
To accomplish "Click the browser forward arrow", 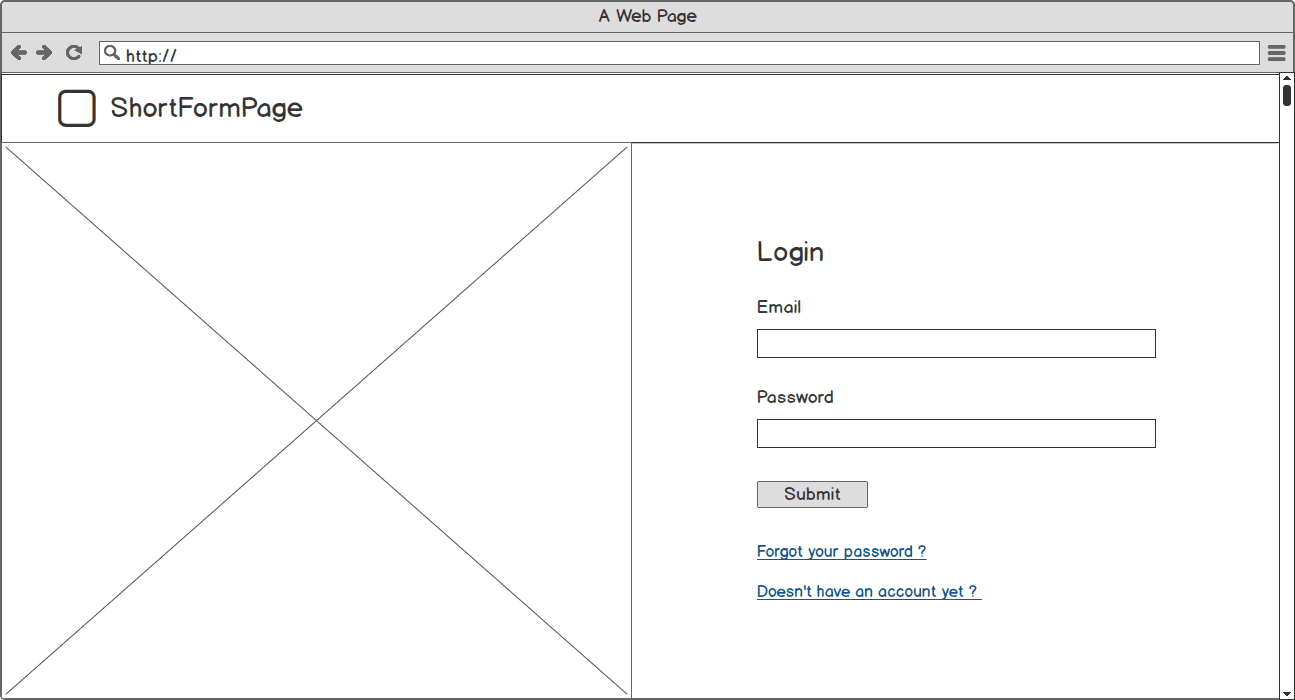I will [x=44, y=53].
